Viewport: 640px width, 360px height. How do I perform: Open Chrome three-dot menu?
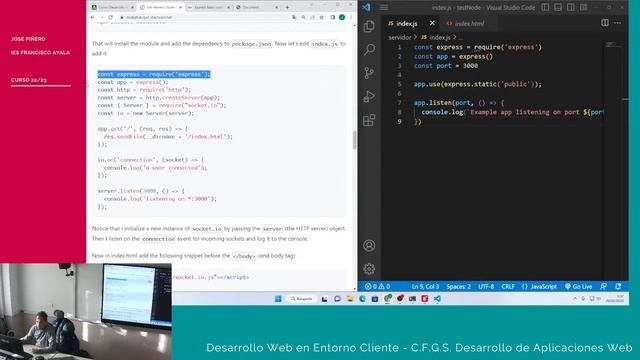coord(351,18)
